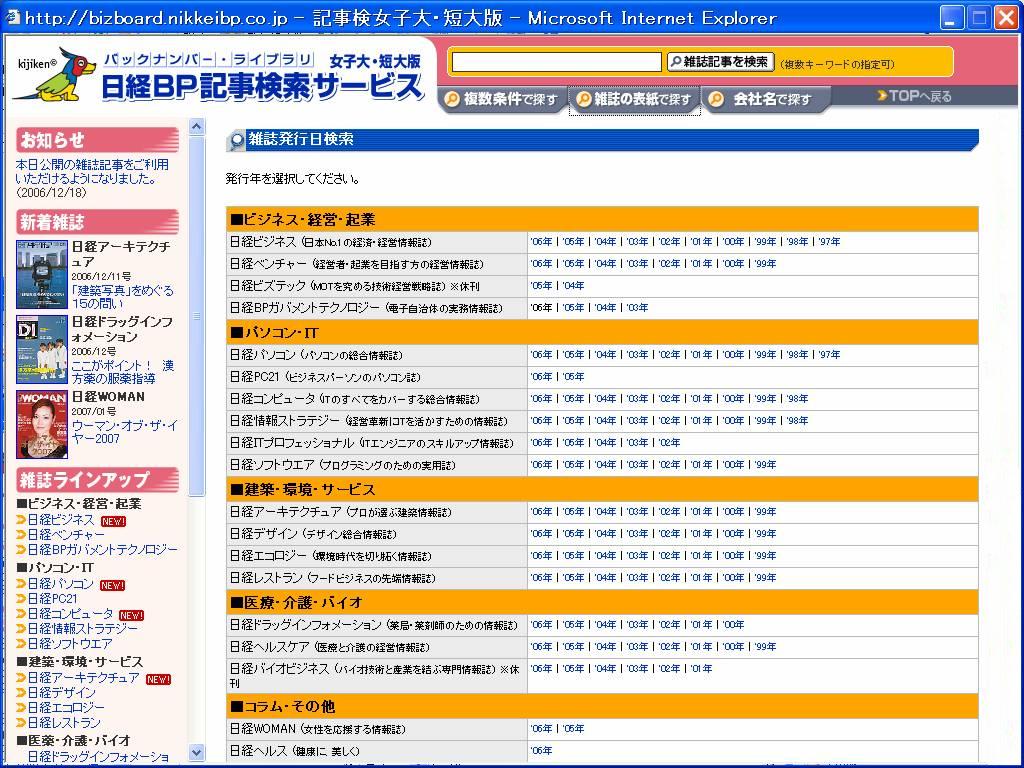The height and width of the screenshot is (768, 1024).
Task: Click the sidebar scroll-up arrow
Action: (197, 126)
